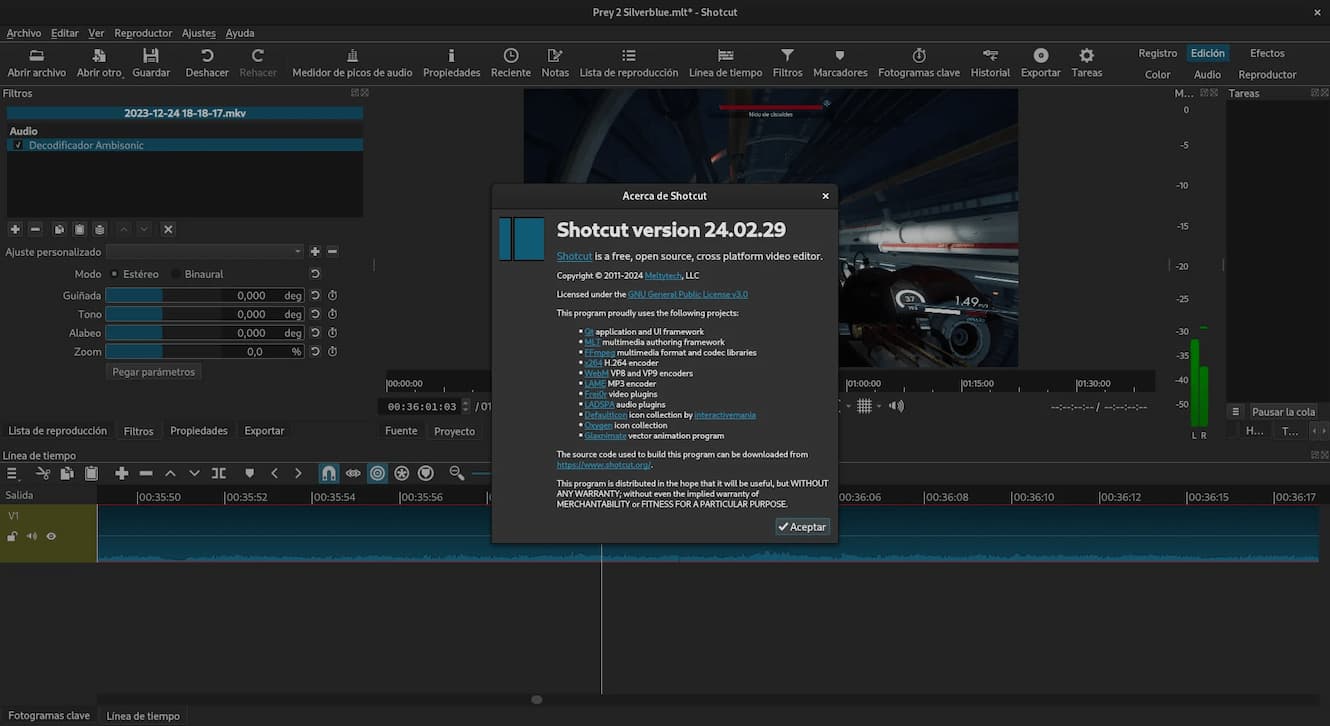Add a filter with the plus icon
The height and width of the screenshot is (726, 1330).
click(x=14, y=229)
